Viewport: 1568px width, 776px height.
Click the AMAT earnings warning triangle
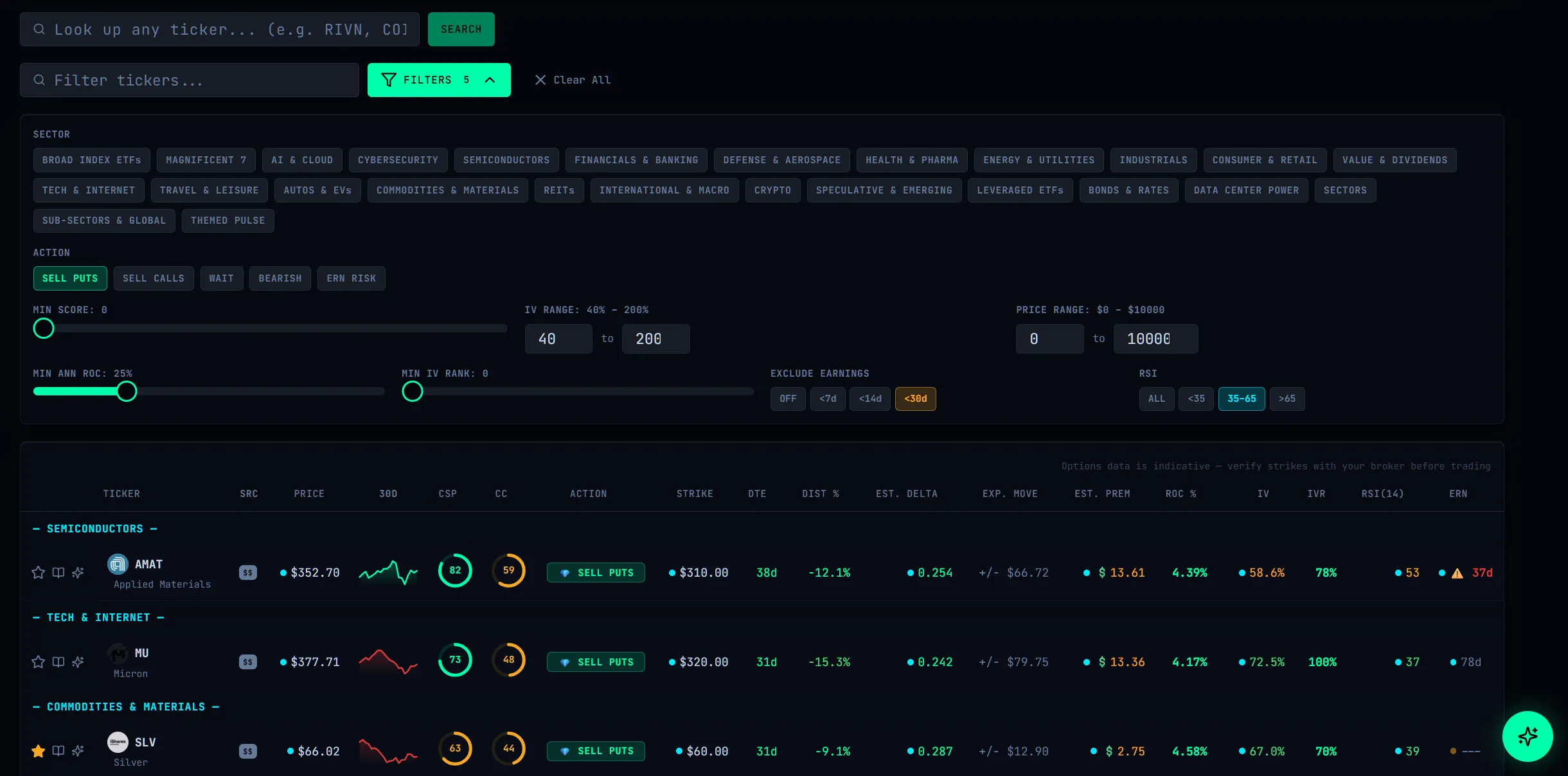pyautogui.click(x=1457, y=573)
